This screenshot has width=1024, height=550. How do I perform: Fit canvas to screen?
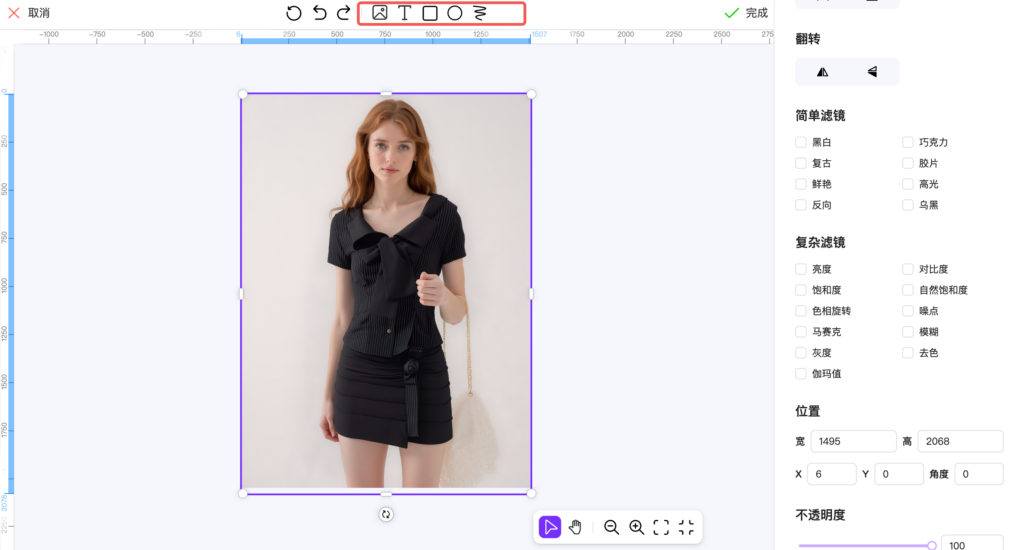tap(662, 527)
